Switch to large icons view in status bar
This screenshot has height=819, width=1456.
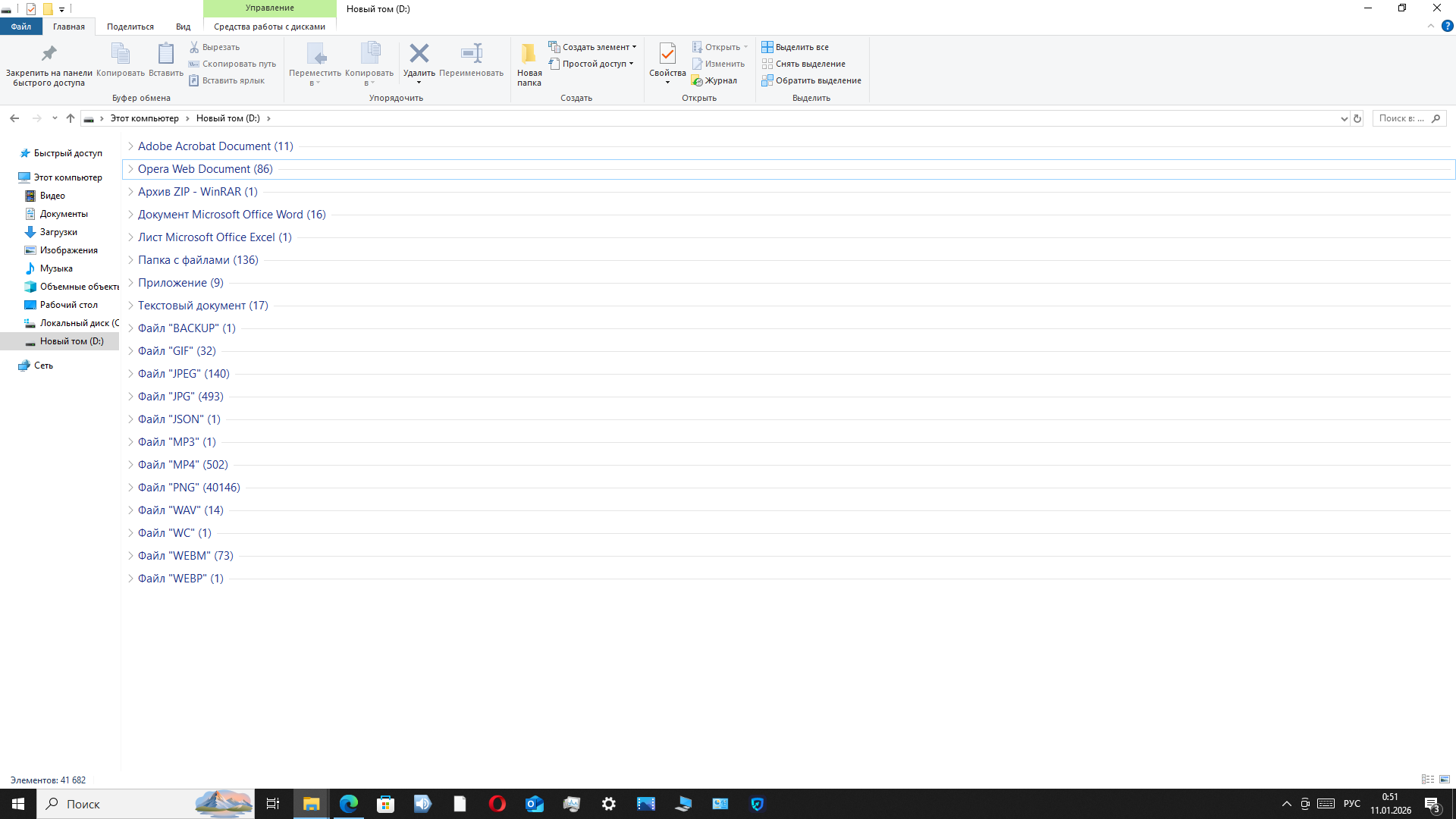click(x=1445, y=780)
